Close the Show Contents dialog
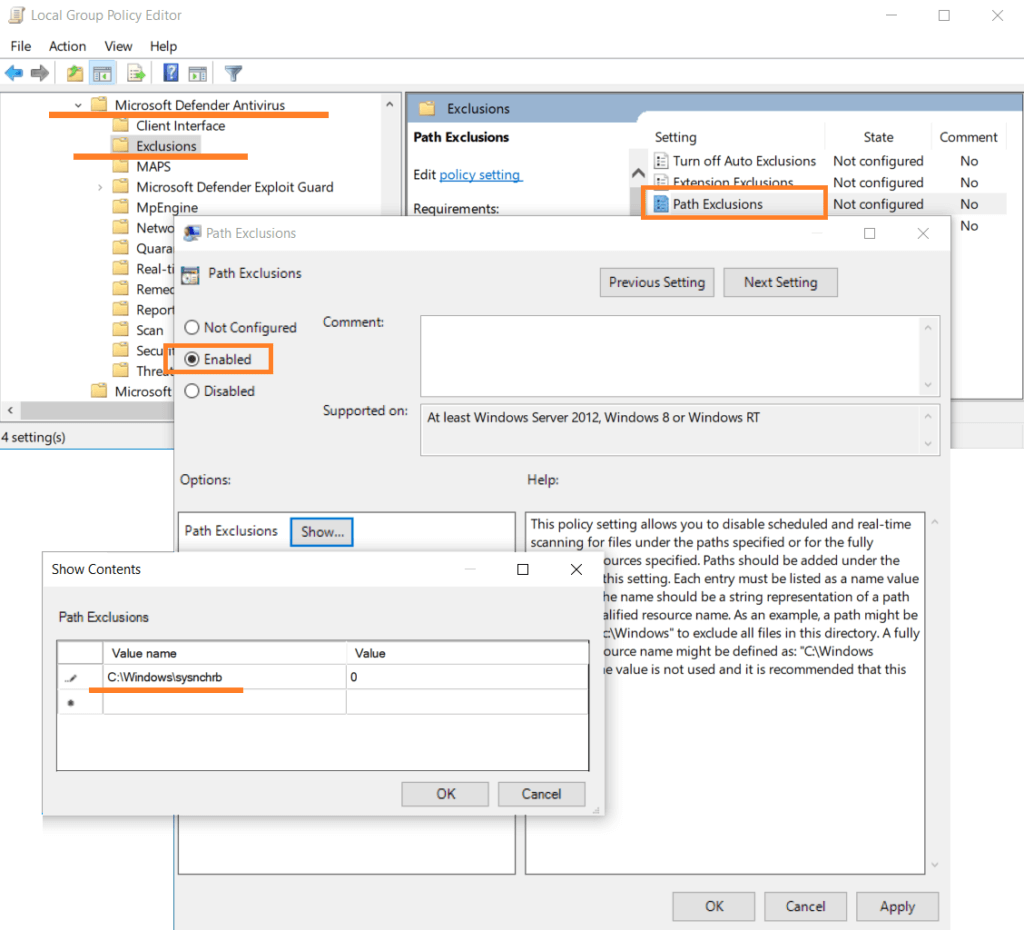This screenshot has height=930, width=1024. point(576,569)
